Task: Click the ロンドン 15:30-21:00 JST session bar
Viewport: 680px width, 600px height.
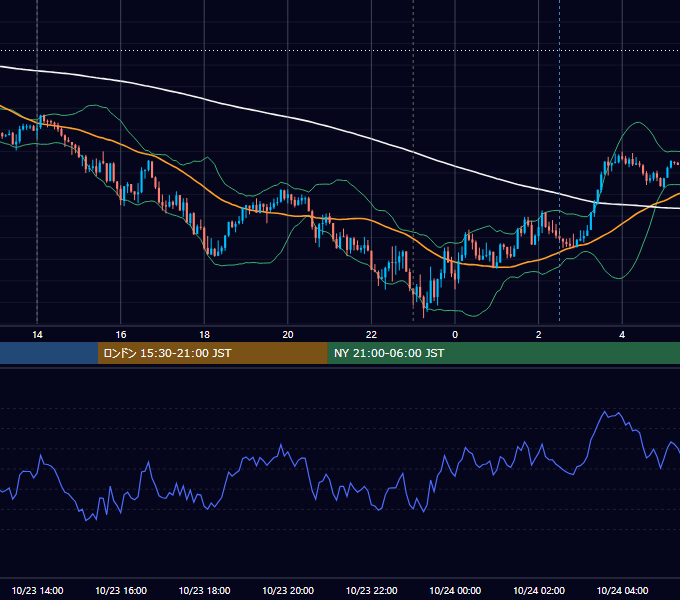Action: (212, 353)
